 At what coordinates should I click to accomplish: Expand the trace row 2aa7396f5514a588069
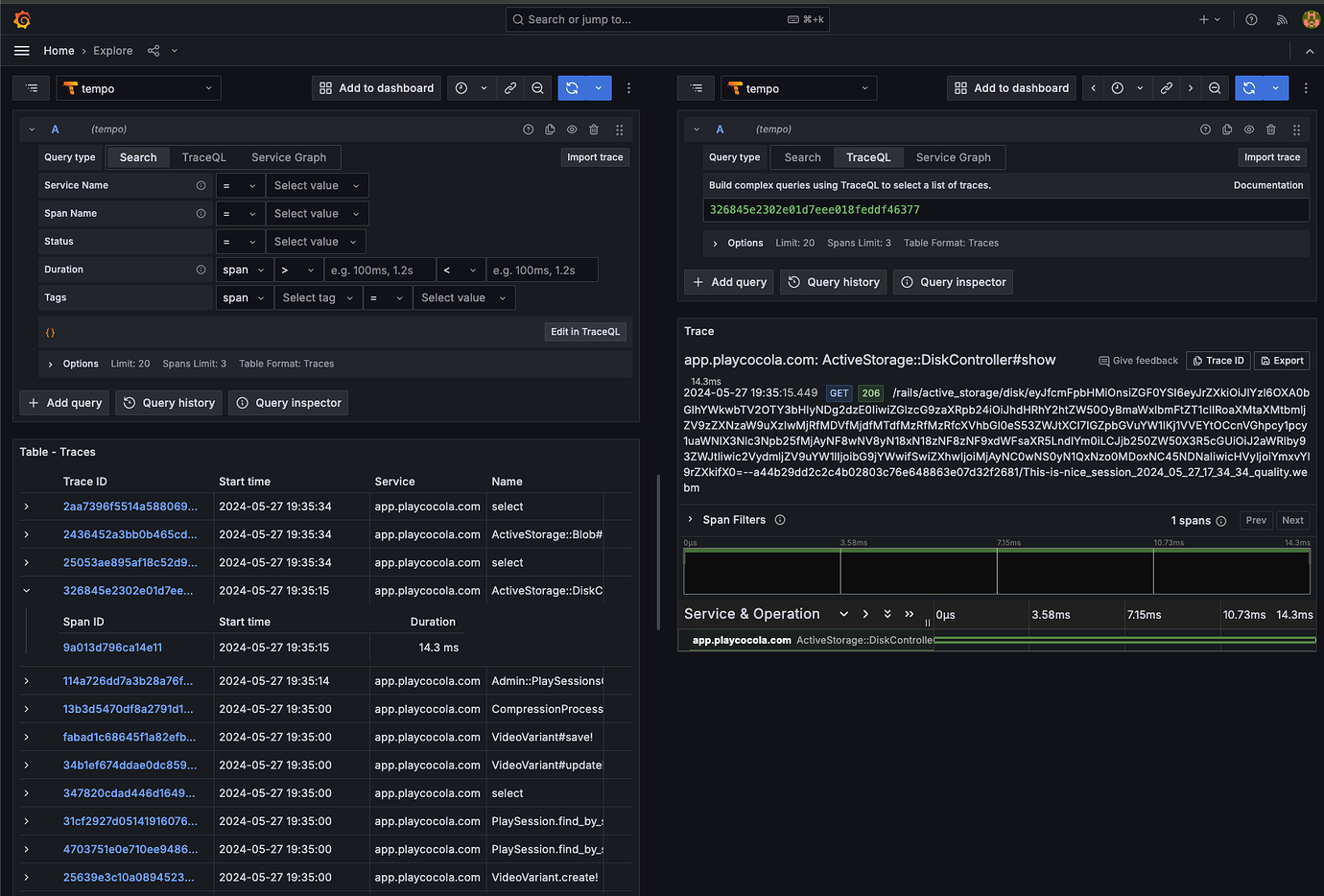click(x=27, y=507)
